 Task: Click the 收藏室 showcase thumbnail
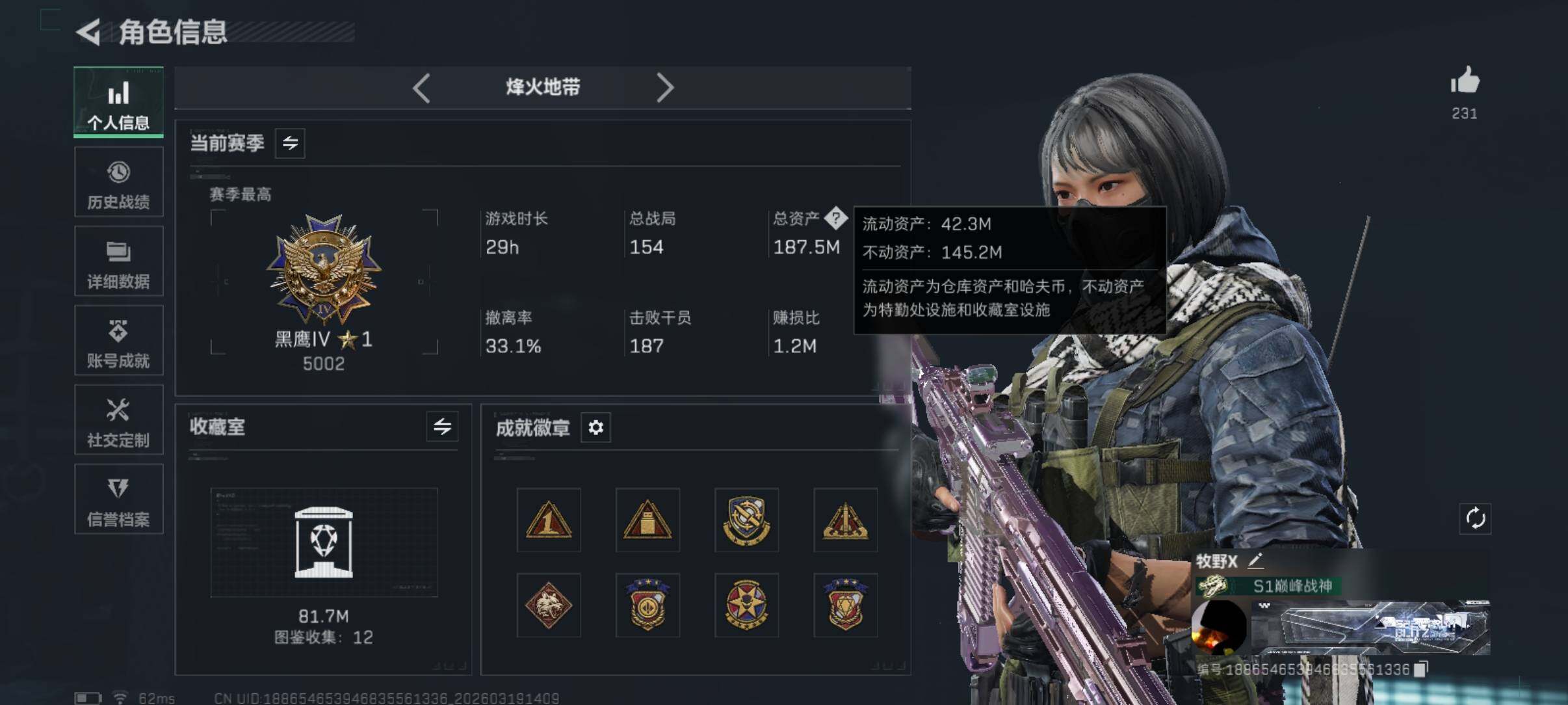tap(324, 542)
